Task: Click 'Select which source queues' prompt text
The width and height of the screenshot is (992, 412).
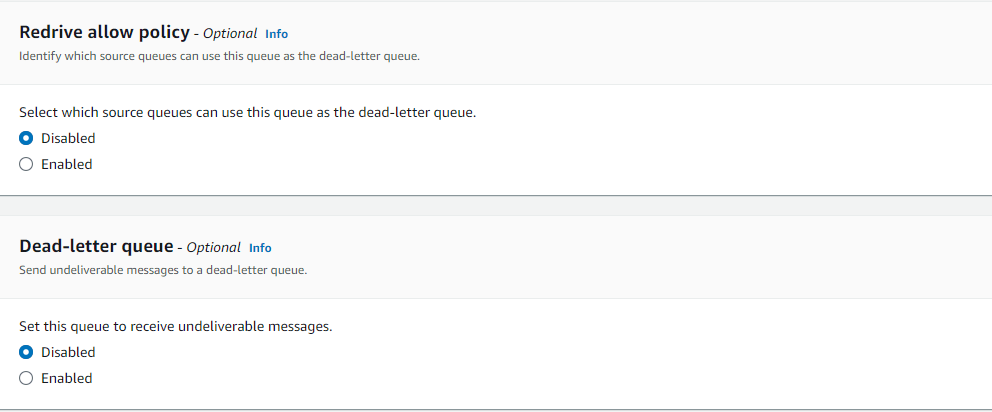Action: point(247,112)
